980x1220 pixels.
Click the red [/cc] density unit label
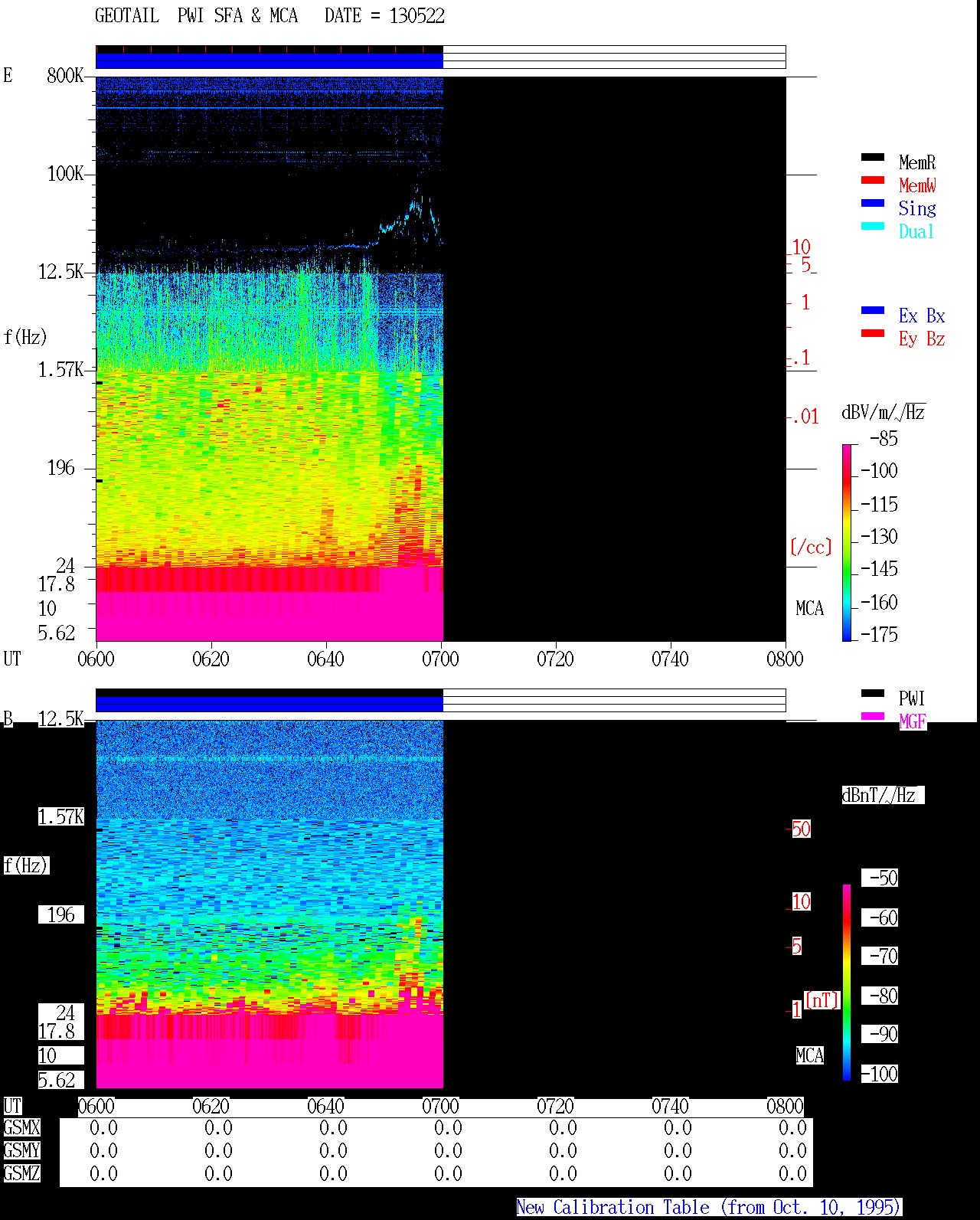click(x=811, y=547)
